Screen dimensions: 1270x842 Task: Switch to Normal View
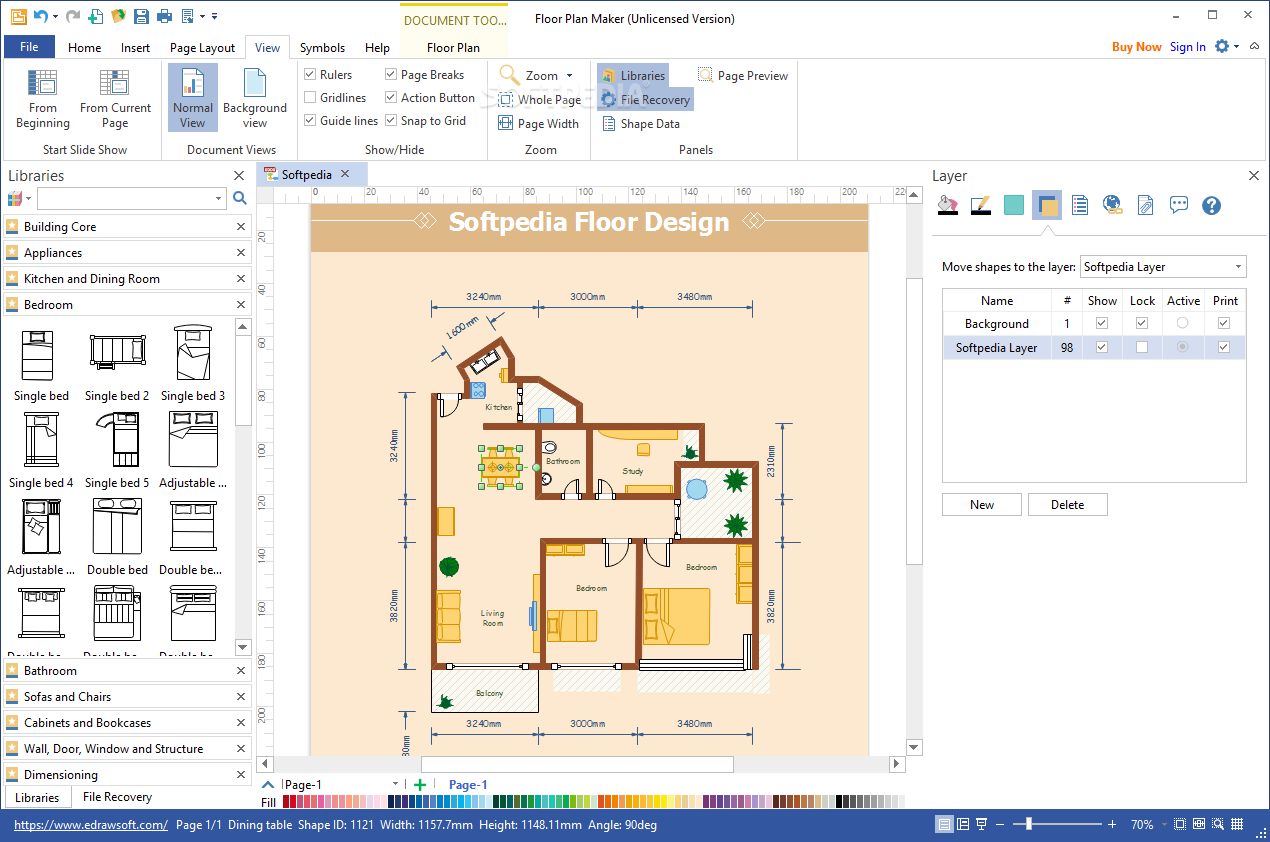(192, 99)
